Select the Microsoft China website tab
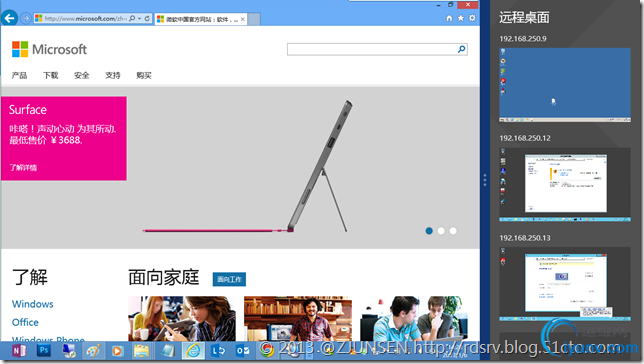Viewport: 644px width, 364px height. pos(201,19)
